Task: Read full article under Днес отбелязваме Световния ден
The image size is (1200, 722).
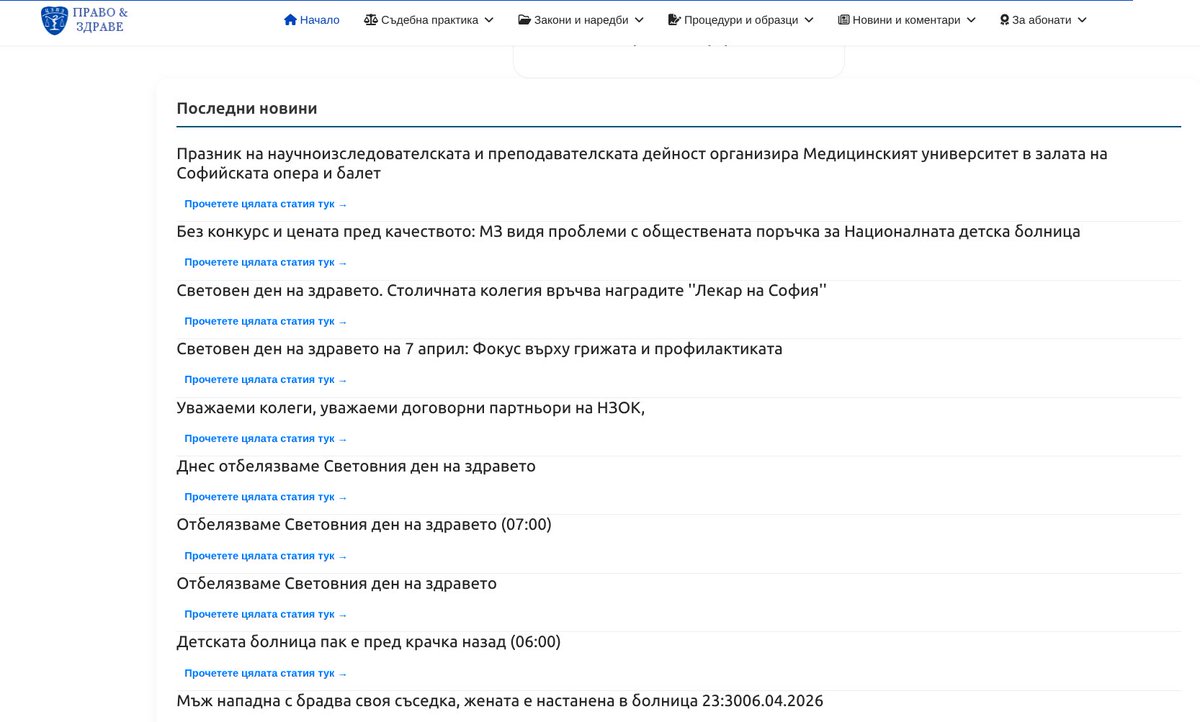Action: (x=265, y=497)
